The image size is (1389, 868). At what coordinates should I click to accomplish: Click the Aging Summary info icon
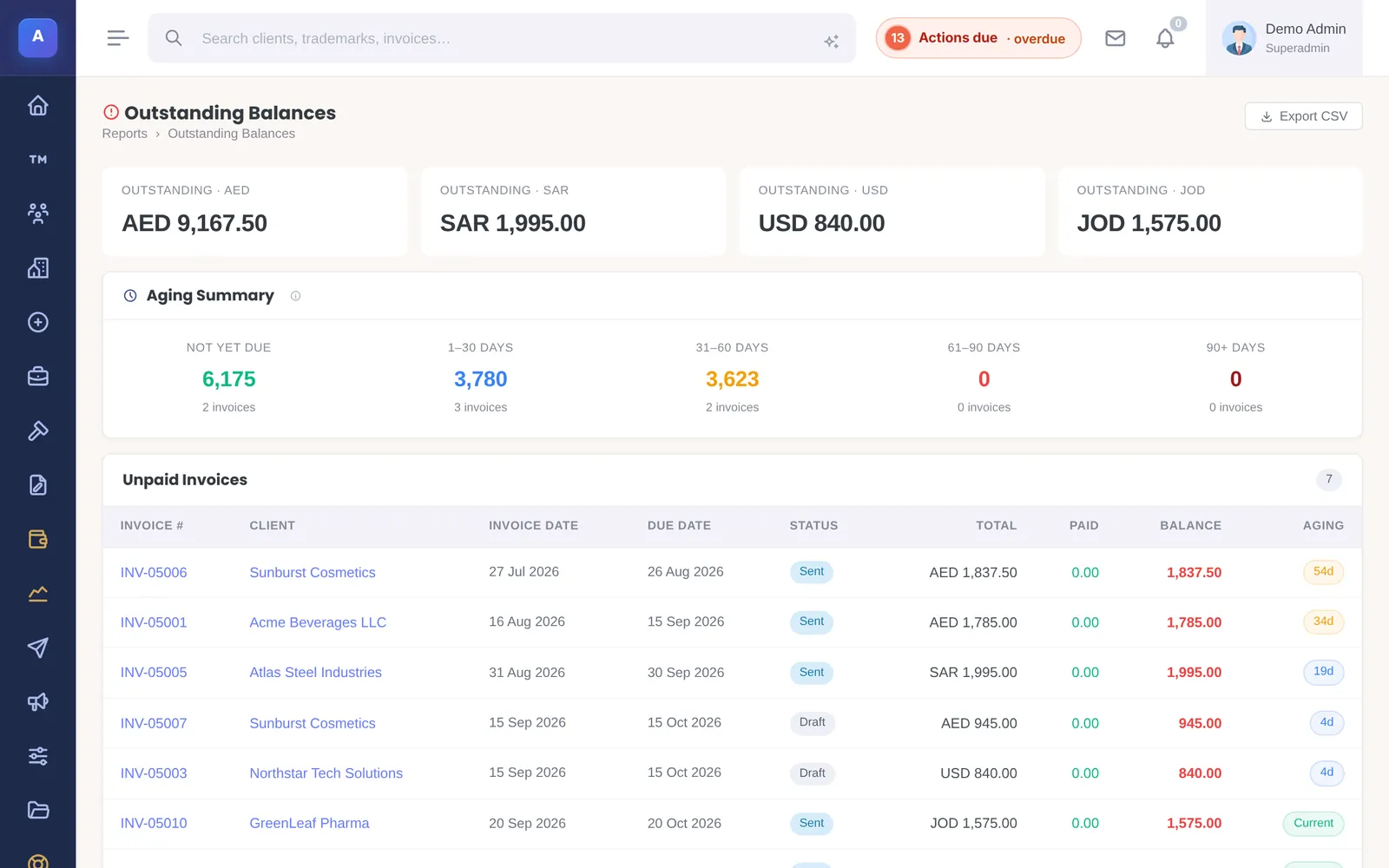coord(295,296)
